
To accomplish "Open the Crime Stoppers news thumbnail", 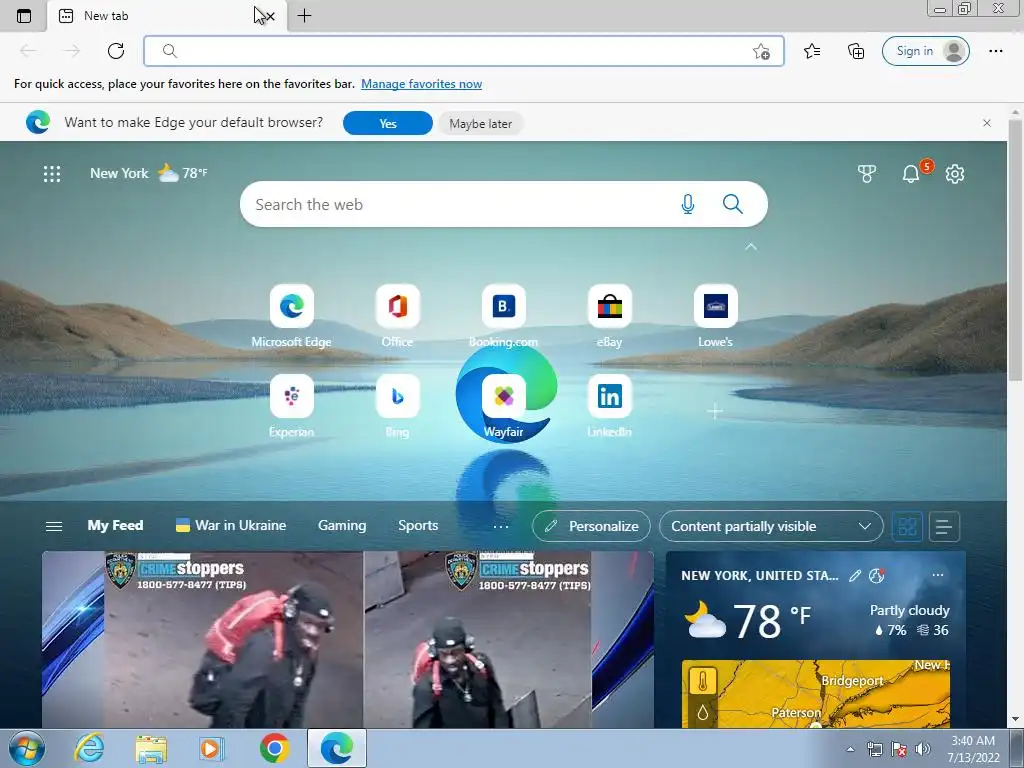I will click(x=347, y=639).
